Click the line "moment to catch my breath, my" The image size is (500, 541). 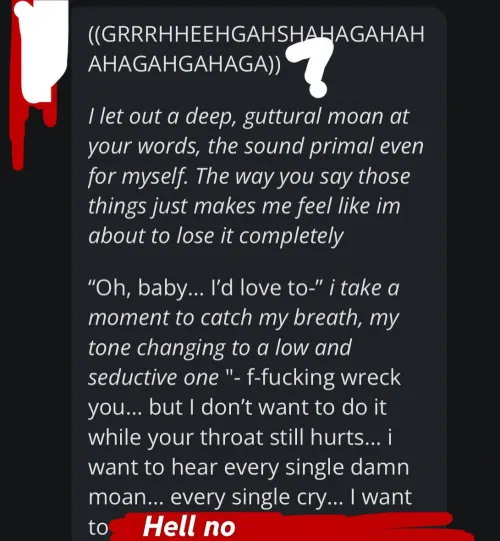pos(244,318)
